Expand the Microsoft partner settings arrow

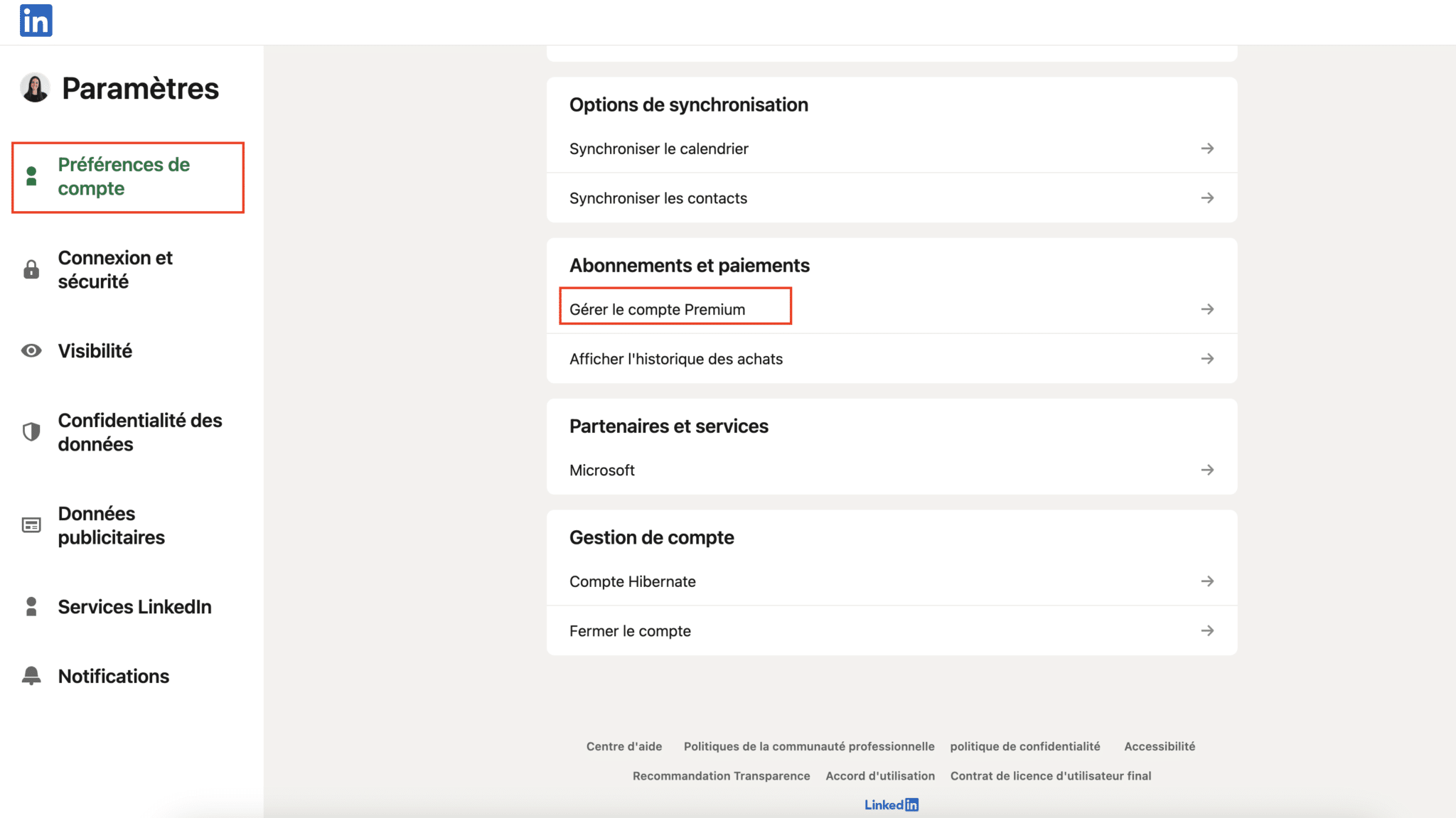[1208, 470]
